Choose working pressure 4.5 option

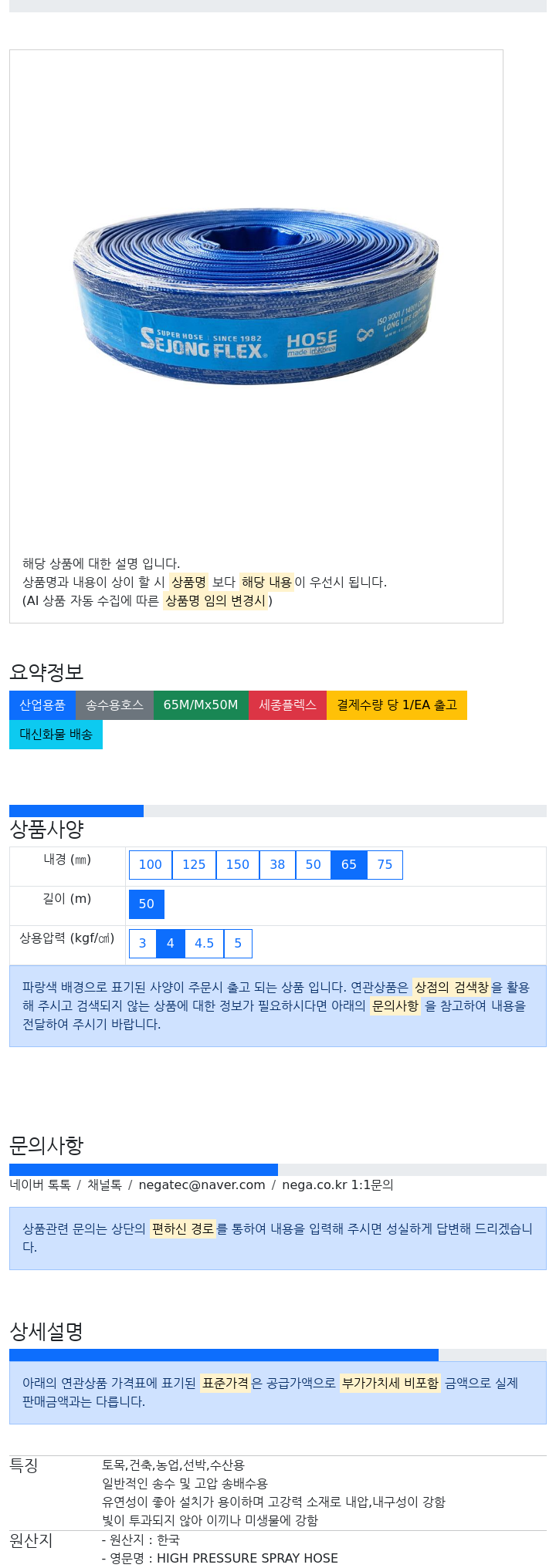[205, 944]
